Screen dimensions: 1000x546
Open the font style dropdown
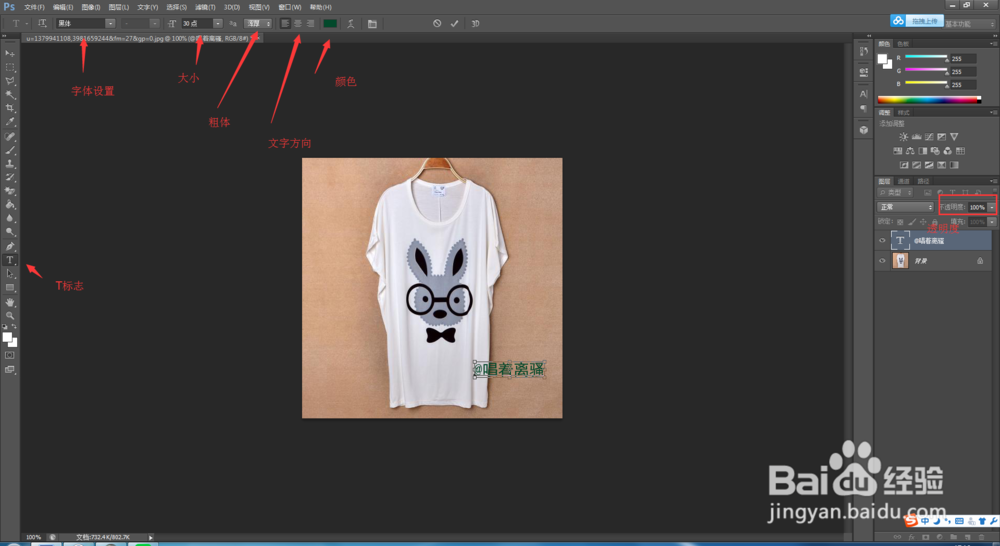click(x=154, y=23)
